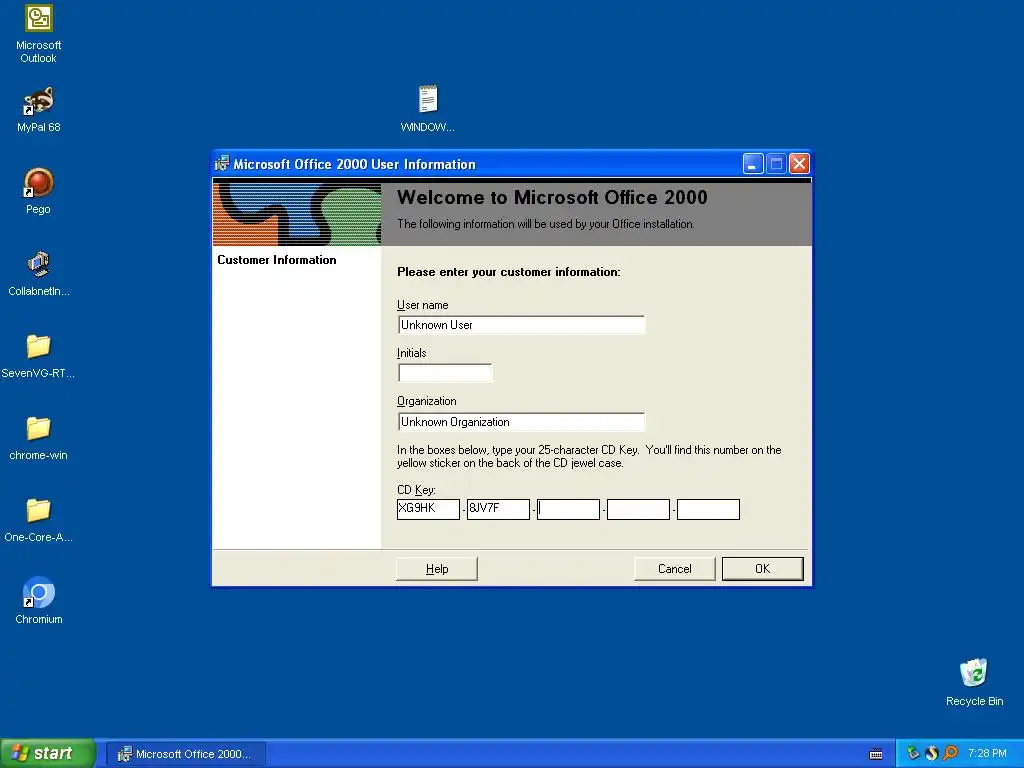Focus the fourth CD Key box
The image size is (1024, 768).
[x=638, y=509]
